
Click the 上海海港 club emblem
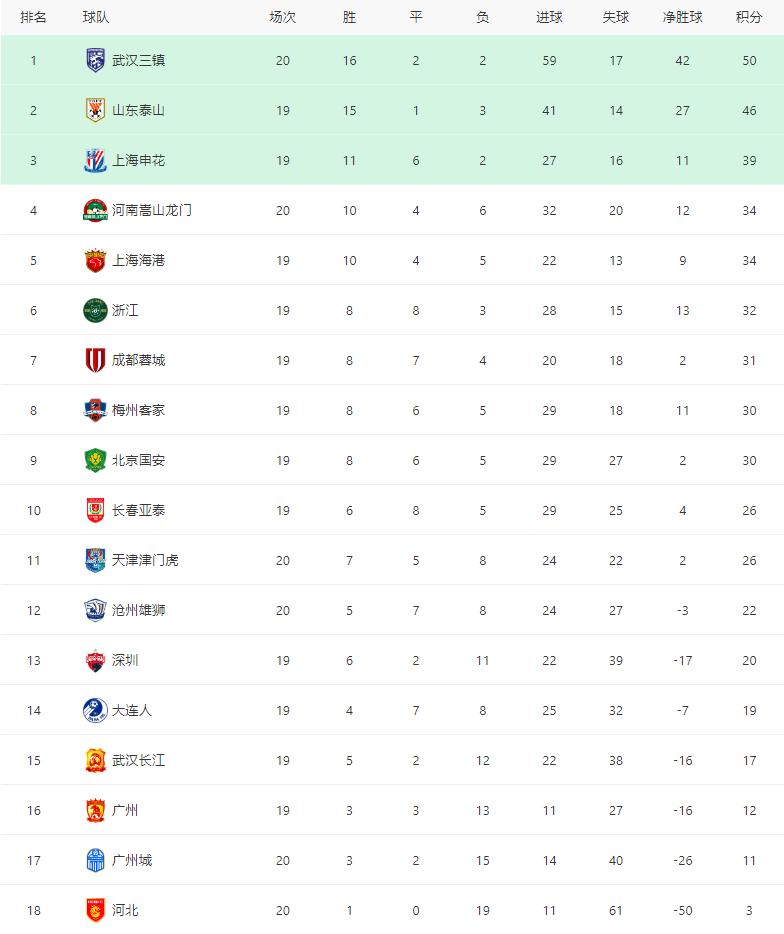pyautogui.click(x=95, y=260)
